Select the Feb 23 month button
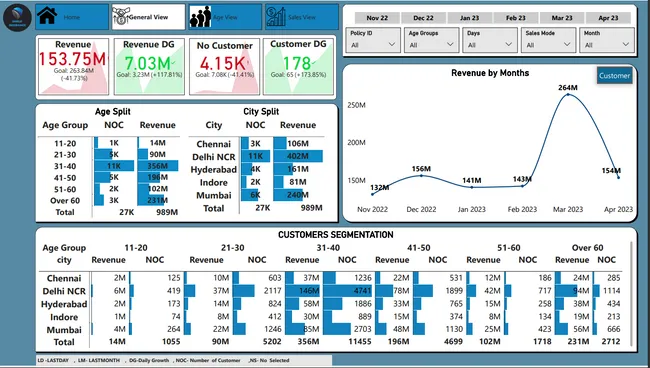This screenshot has width=650, height=368. pos(516,18)
